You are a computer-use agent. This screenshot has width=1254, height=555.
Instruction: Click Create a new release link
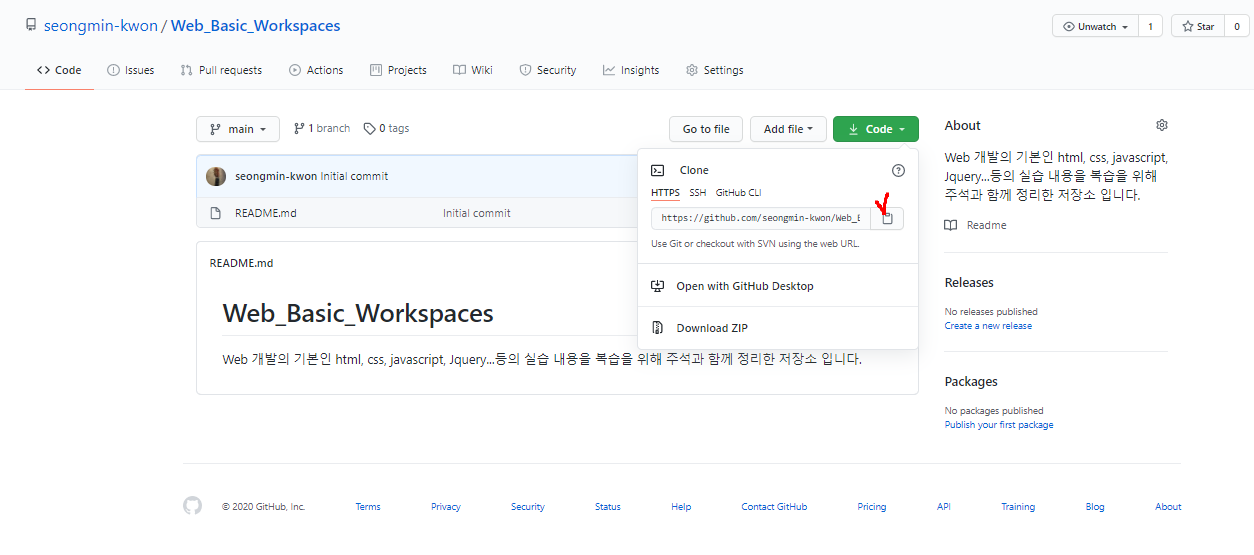[988, 326]
